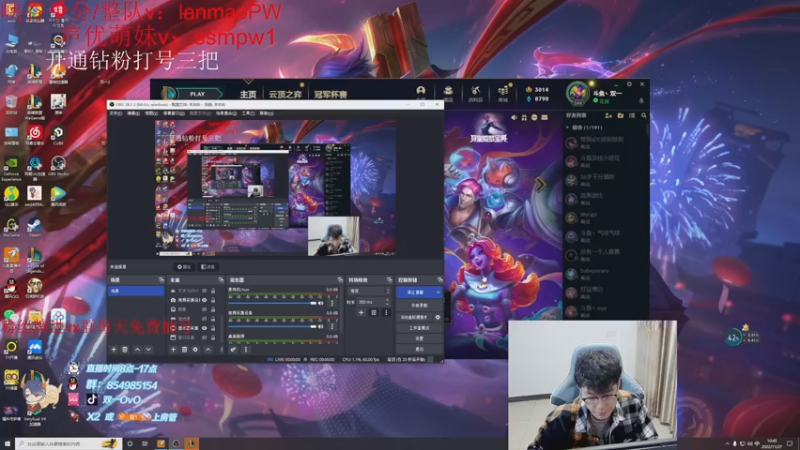This screenshot has width=800, height=450.
Task: Open the Windows Start button
Action: (x=7, y=444)
